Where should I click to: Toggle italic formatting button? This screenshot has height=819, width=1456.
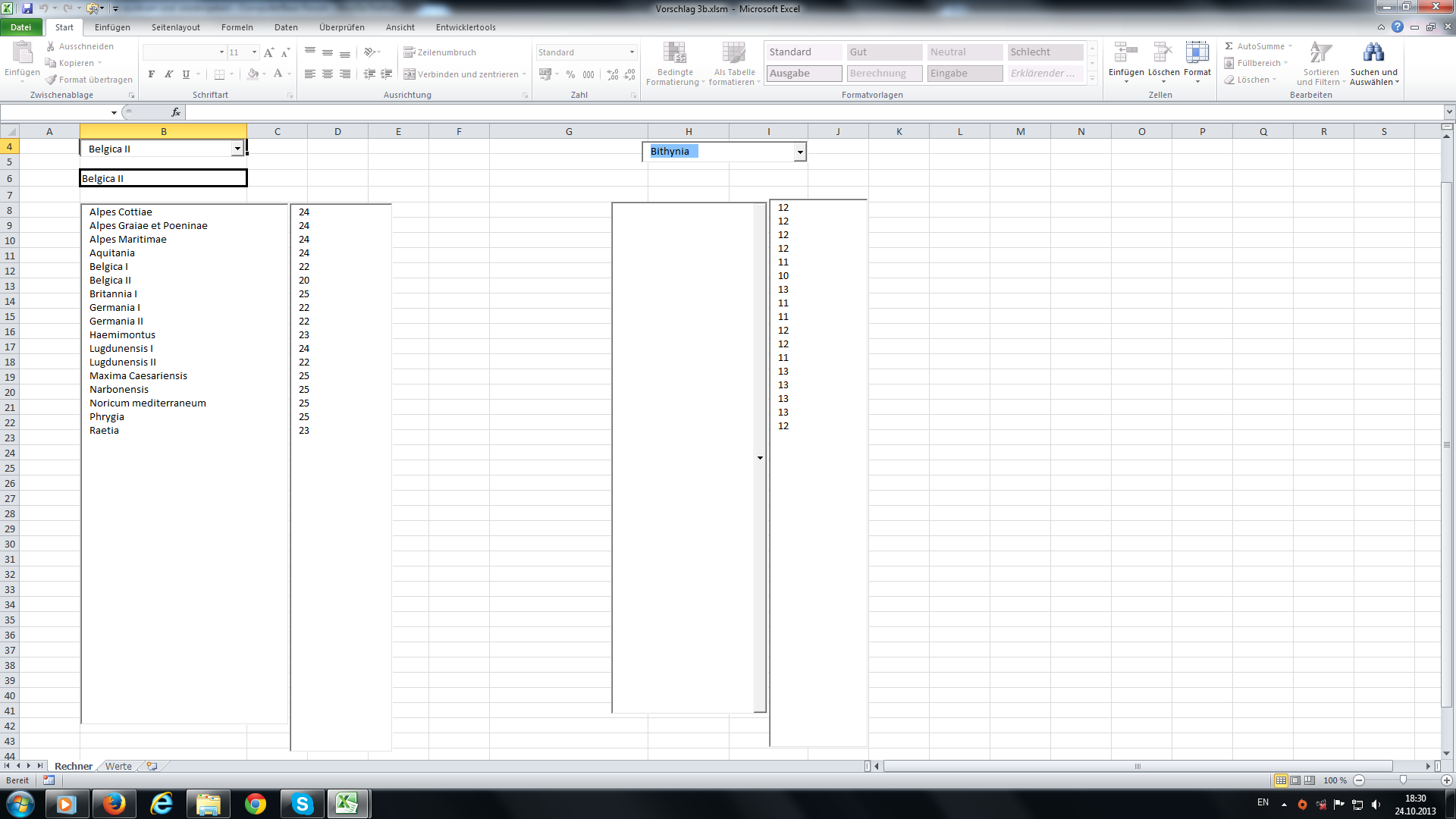click(168, 74)
